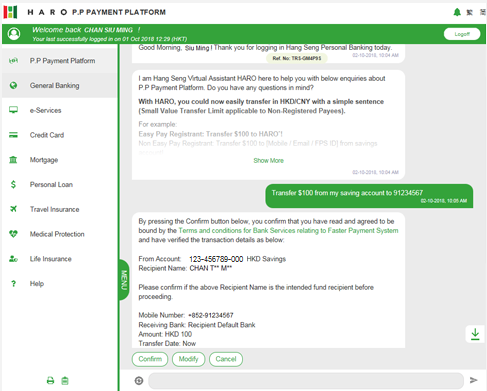
Task: Open e-Services in the sidebar
Action: coord(59,110)
